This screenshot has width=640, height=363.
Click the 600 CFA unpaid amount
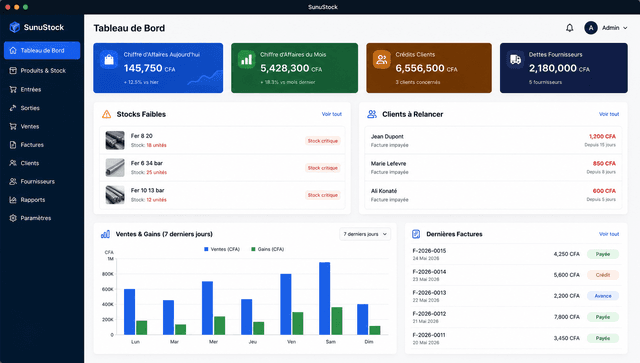click(x=604, y=191)
